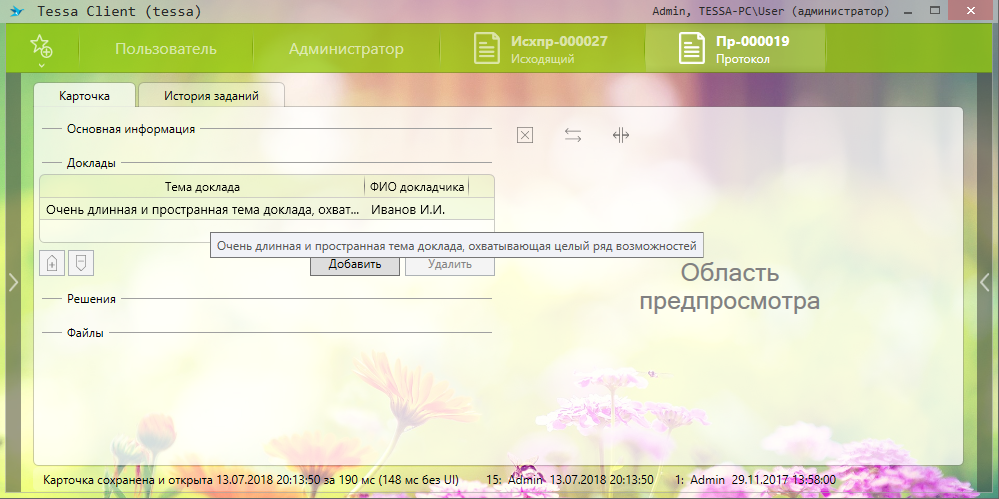Move the report row up

pos(52,263)
